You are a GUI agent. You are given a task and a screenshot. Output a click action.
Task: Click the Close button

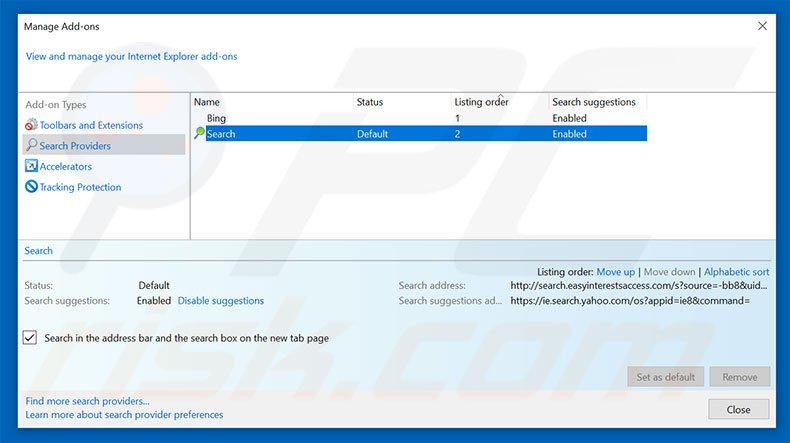739,409
